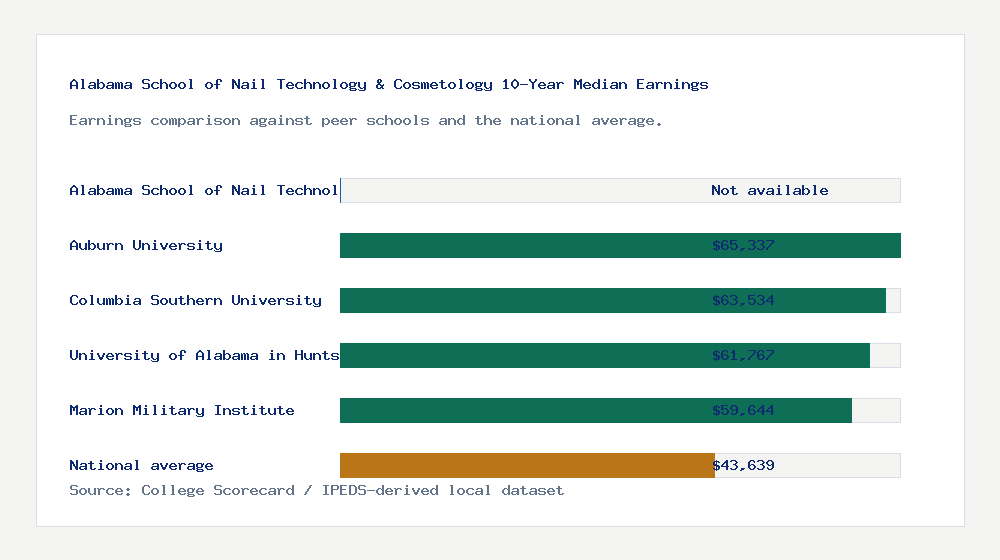Click the orange National average bar
Image resolution: width=1000 pixels, height=560 pixels.
[x=527, y=466]
